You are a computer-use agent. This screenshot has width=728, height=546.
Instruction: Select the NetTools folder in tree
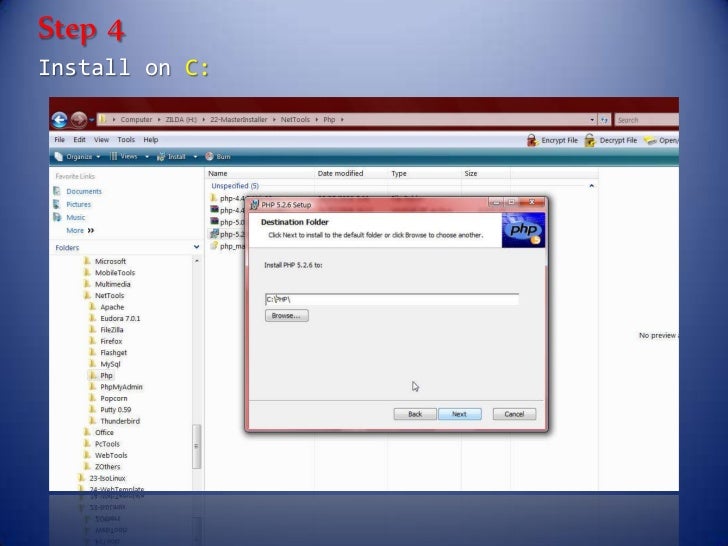pyautogui.click(x=109, y=295)
